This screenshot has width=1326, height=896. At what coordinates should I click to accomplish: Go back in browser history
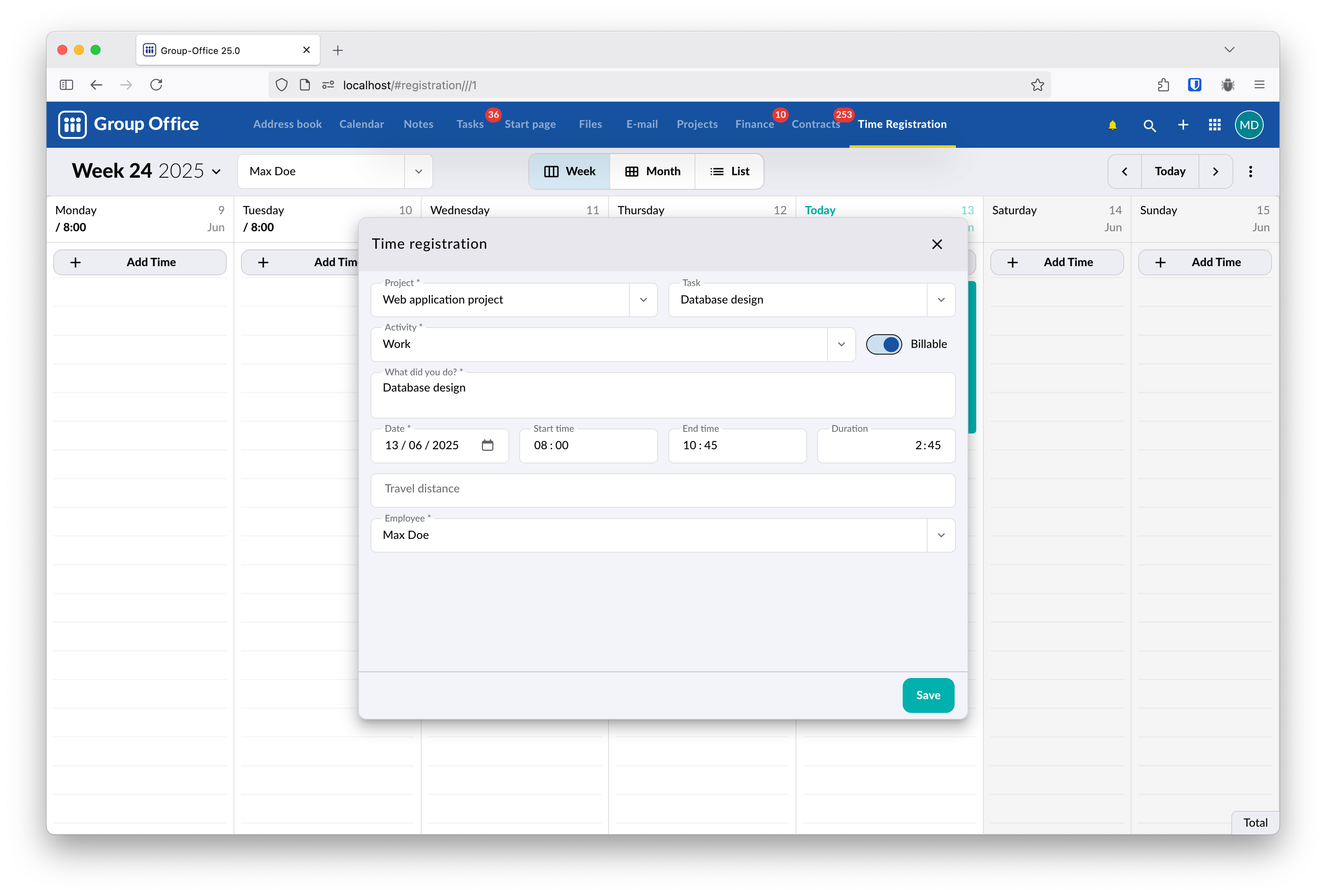(96, 85)
